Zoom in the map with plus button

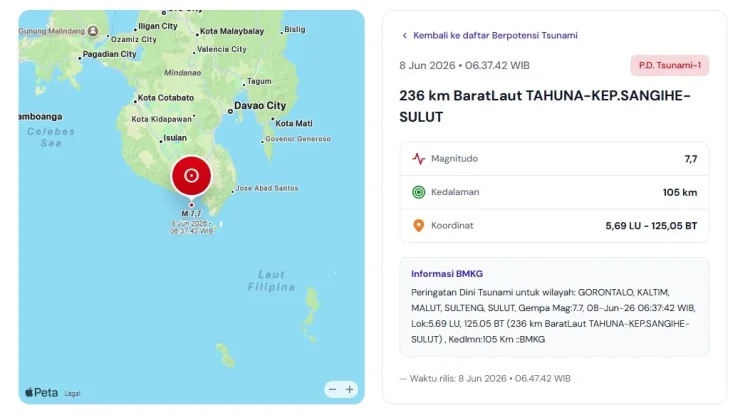pyautogui.click(x=350, y=389)
